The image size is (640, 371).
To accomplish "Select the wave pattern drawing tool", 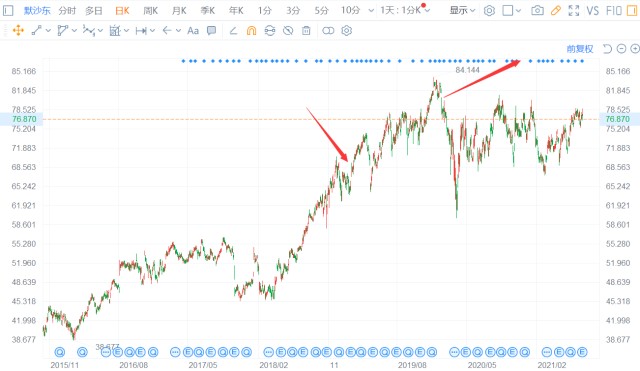I will [89, 30].
